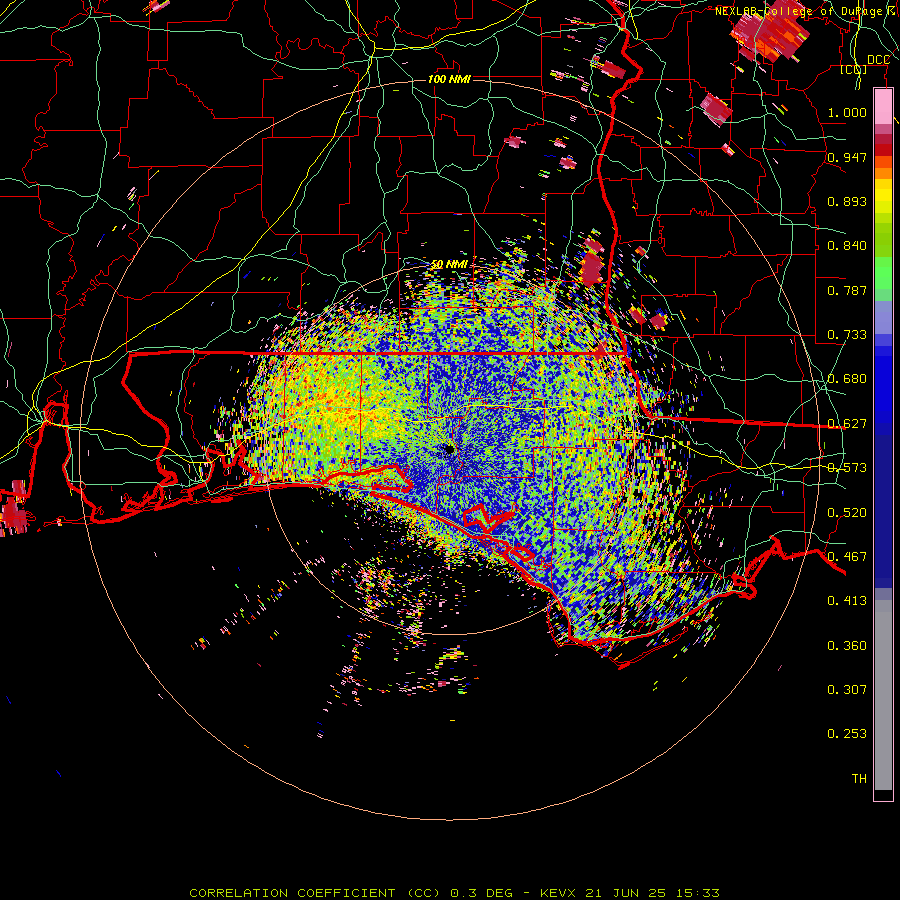Click the 0.520 legend value
This screenshot has height=900, width=900.
pyautogui.click(x=847, y=513)
